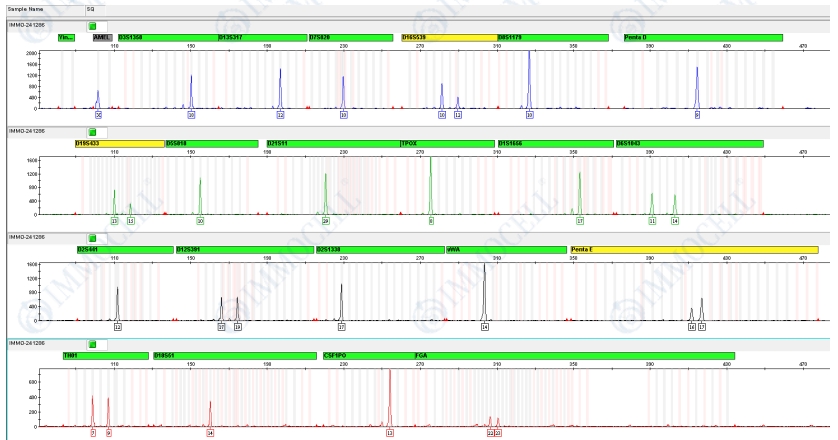Select the D3S1358 marker bar
Viewport: 838px width, 440px height.
168,37
